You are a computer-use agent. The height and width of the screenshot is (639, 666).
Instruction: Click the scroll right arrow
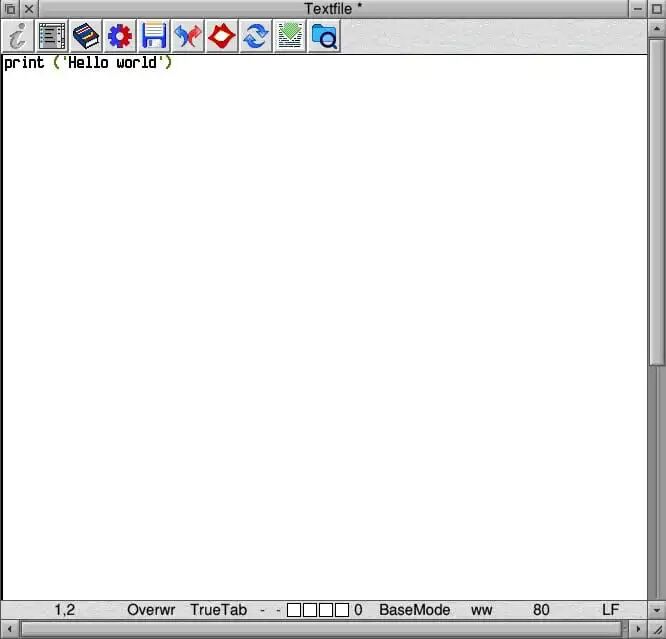tap(638, 629)
